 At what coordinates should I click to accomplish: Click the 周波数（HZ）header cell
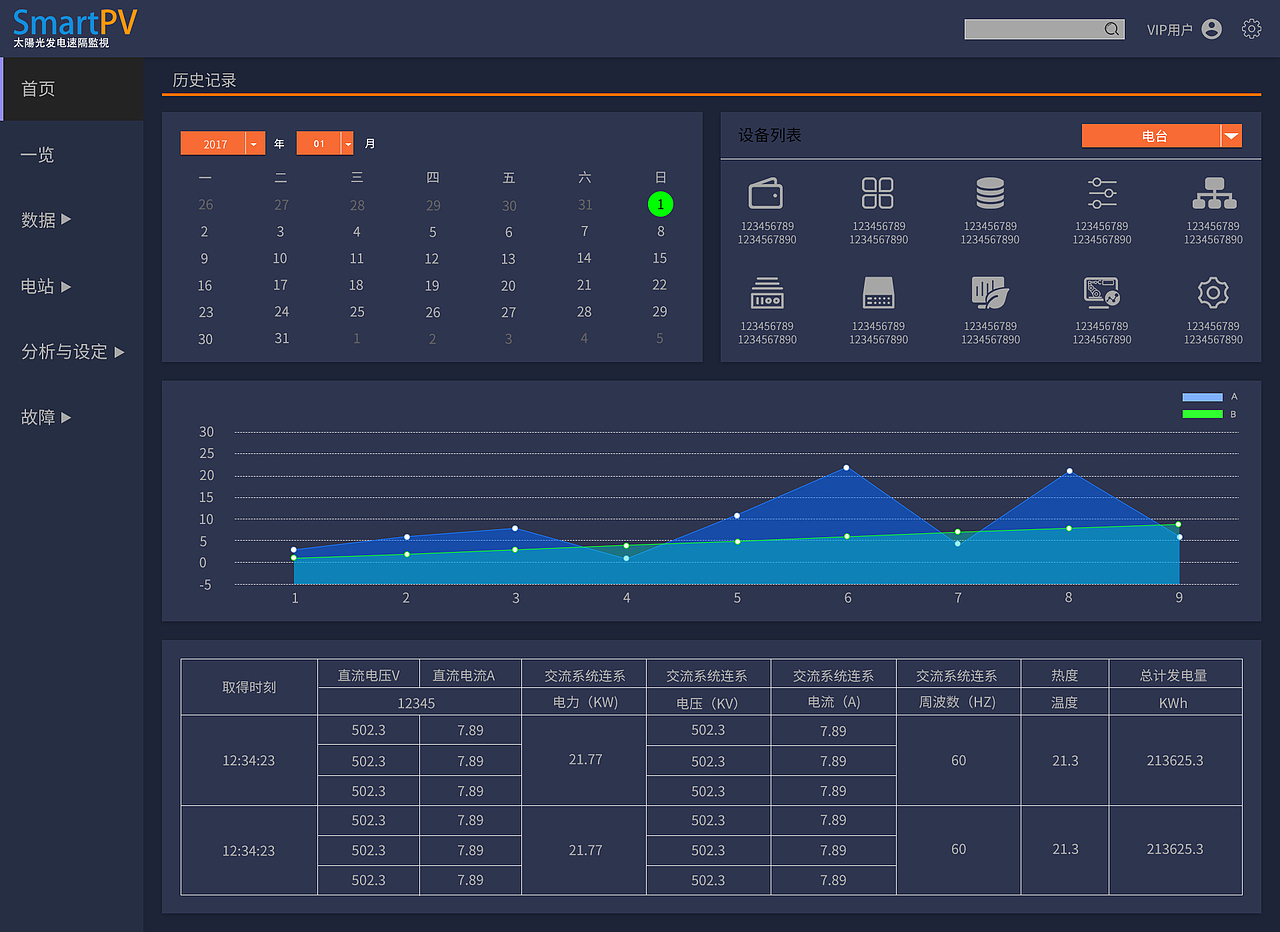(x=958, y=702)
